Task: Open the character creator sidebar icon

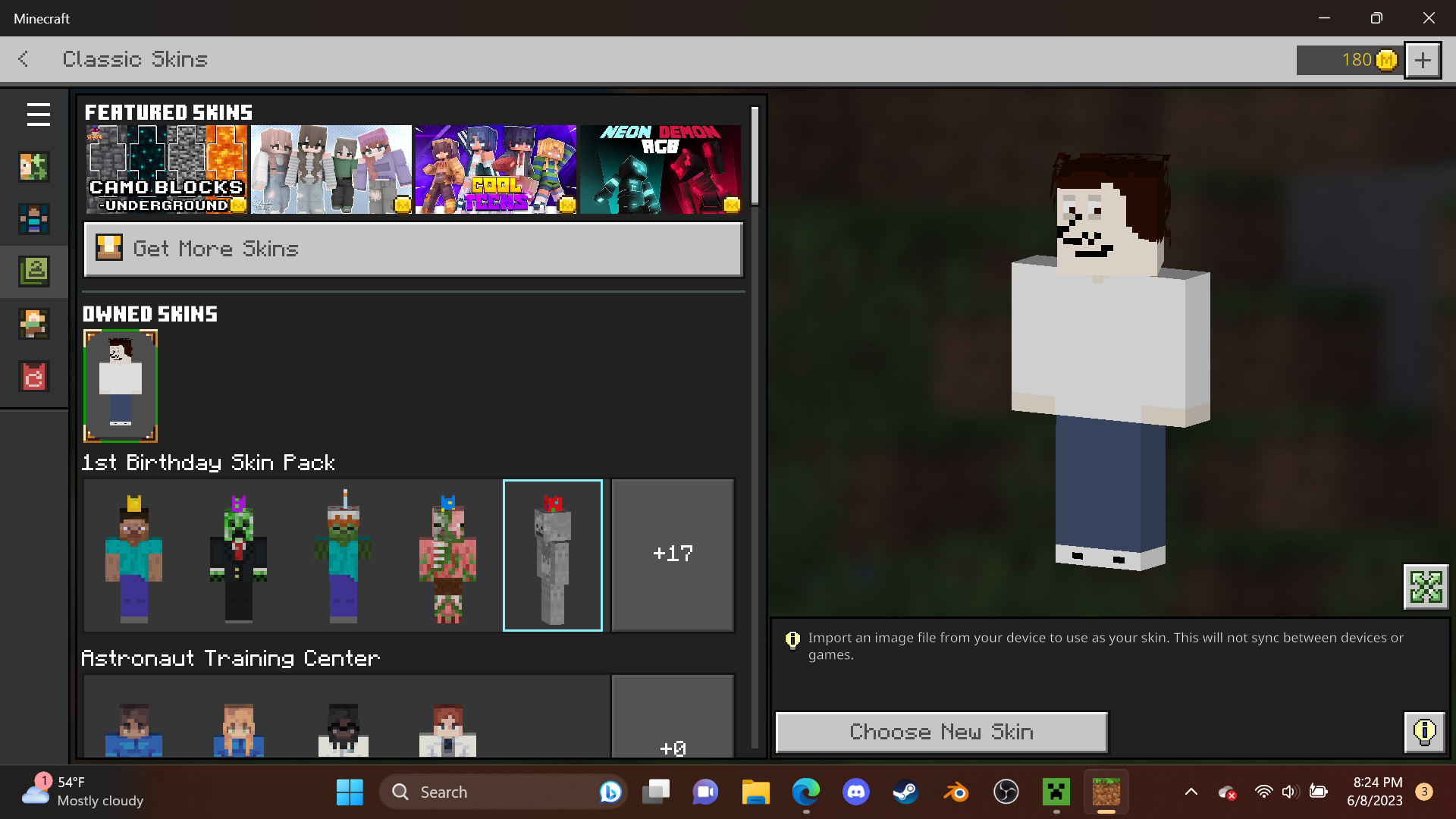Action: coord(33,168)
